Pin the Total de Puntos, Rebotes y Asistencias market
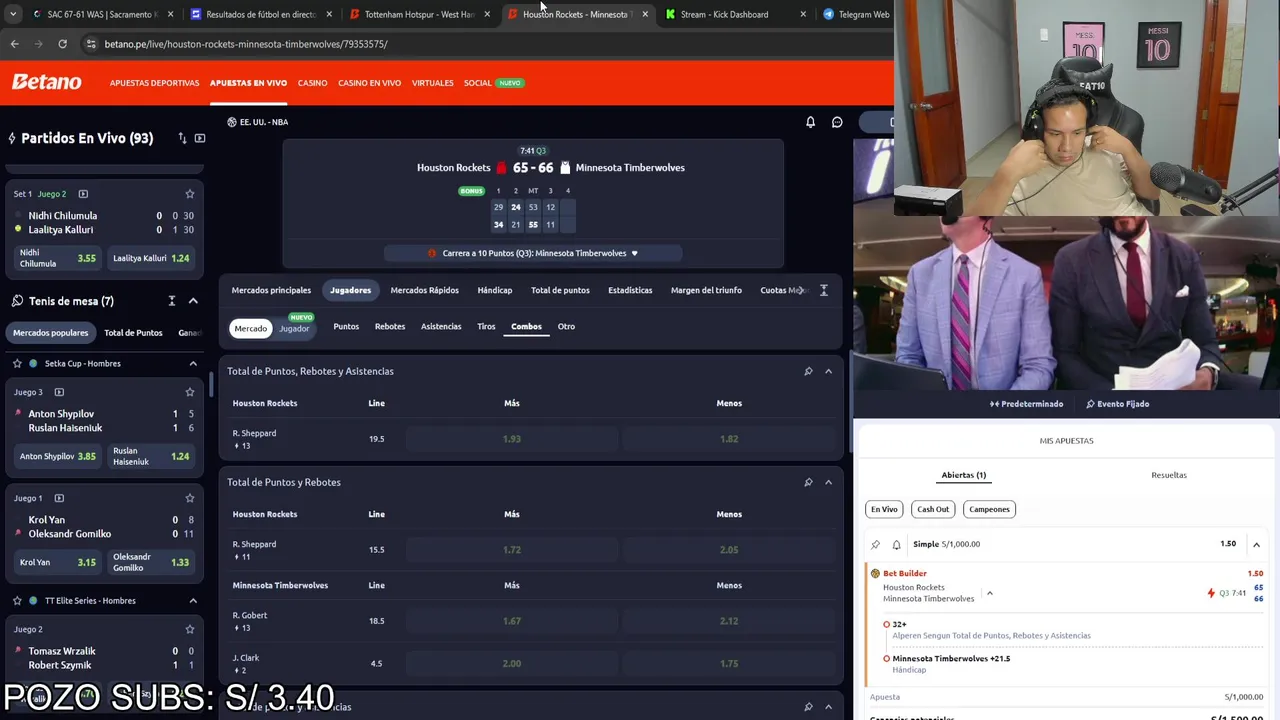This screenshot has width=1280, height=720. click(808, 371)
